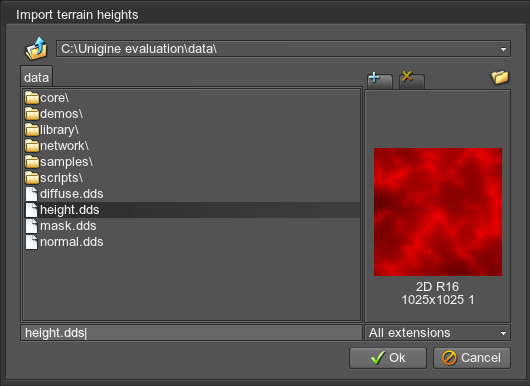Dismiss the dialog with Cancel
Viewport: 530px width, 386px height.
[472, 358]
